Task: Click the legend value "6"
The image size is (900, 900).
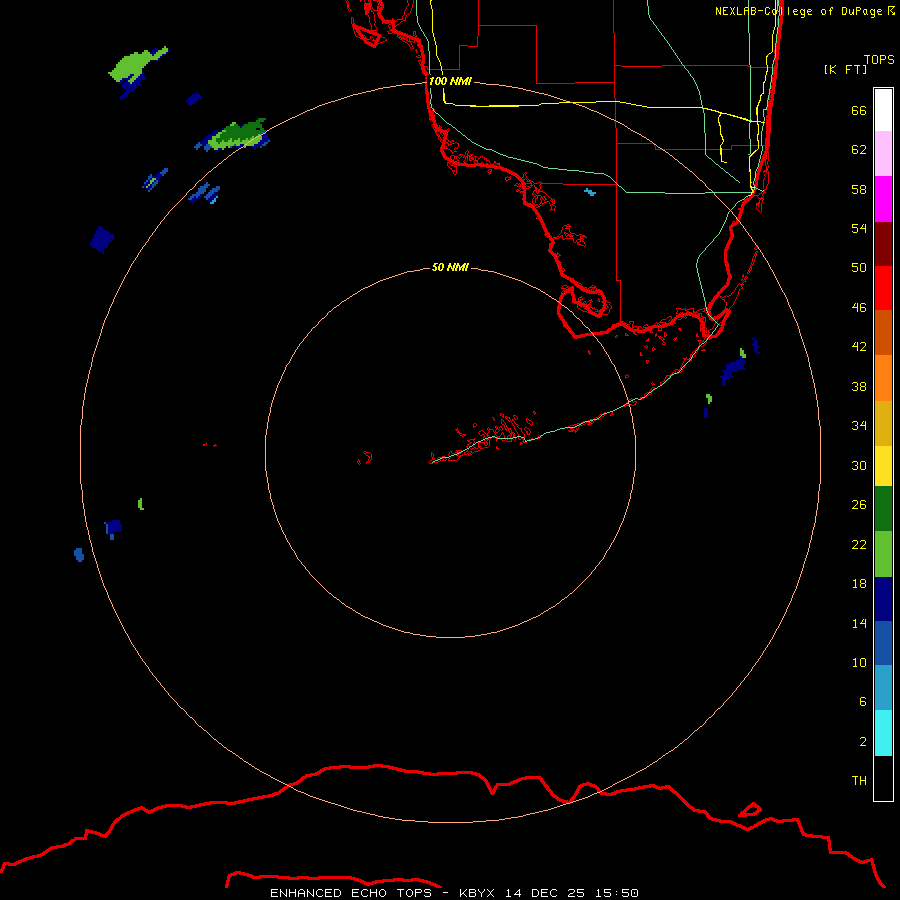Action: tap(862, 702)
